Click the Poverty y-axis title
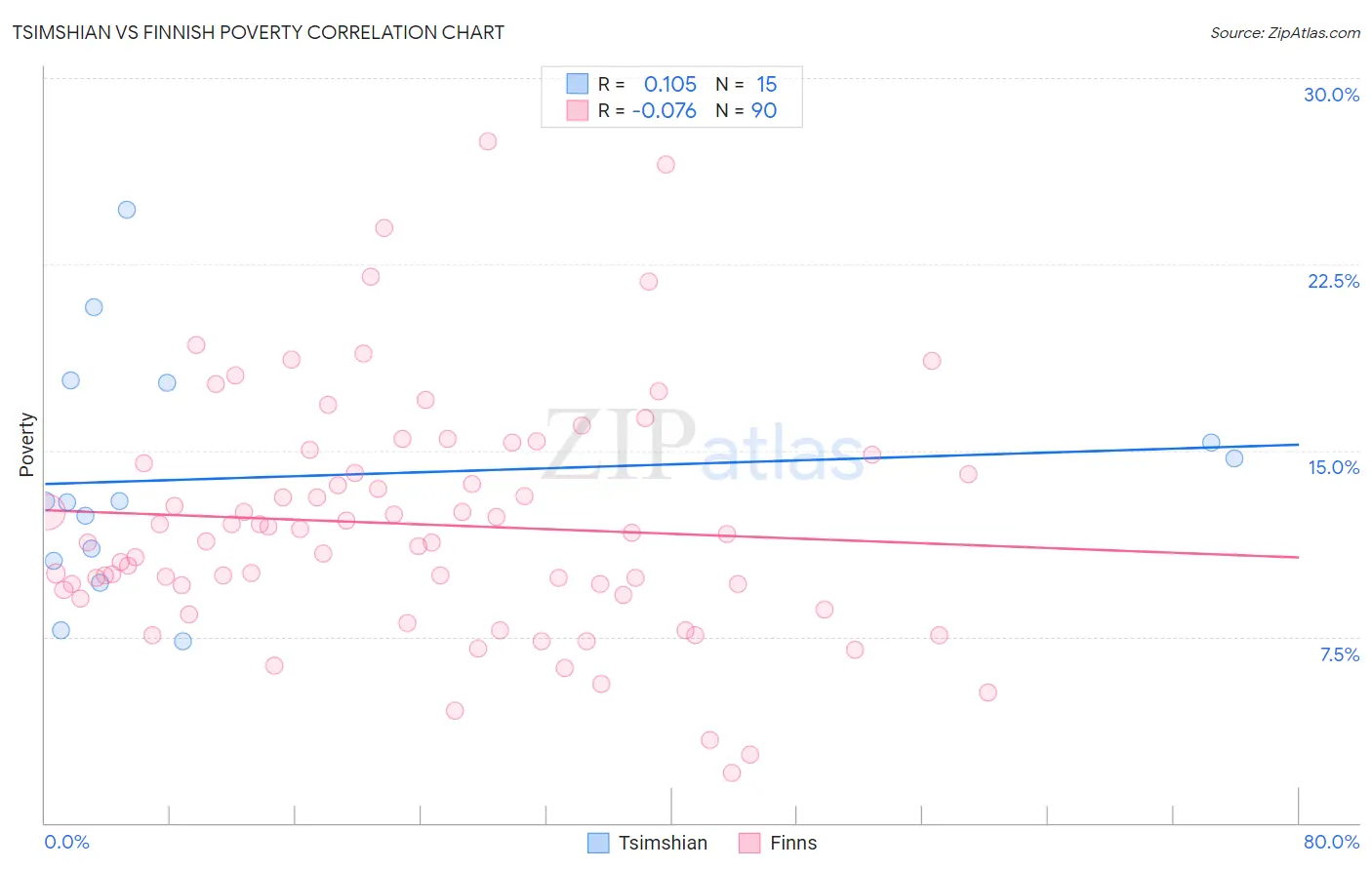The width and height of the screenshot is (1372, 870). 26,445
